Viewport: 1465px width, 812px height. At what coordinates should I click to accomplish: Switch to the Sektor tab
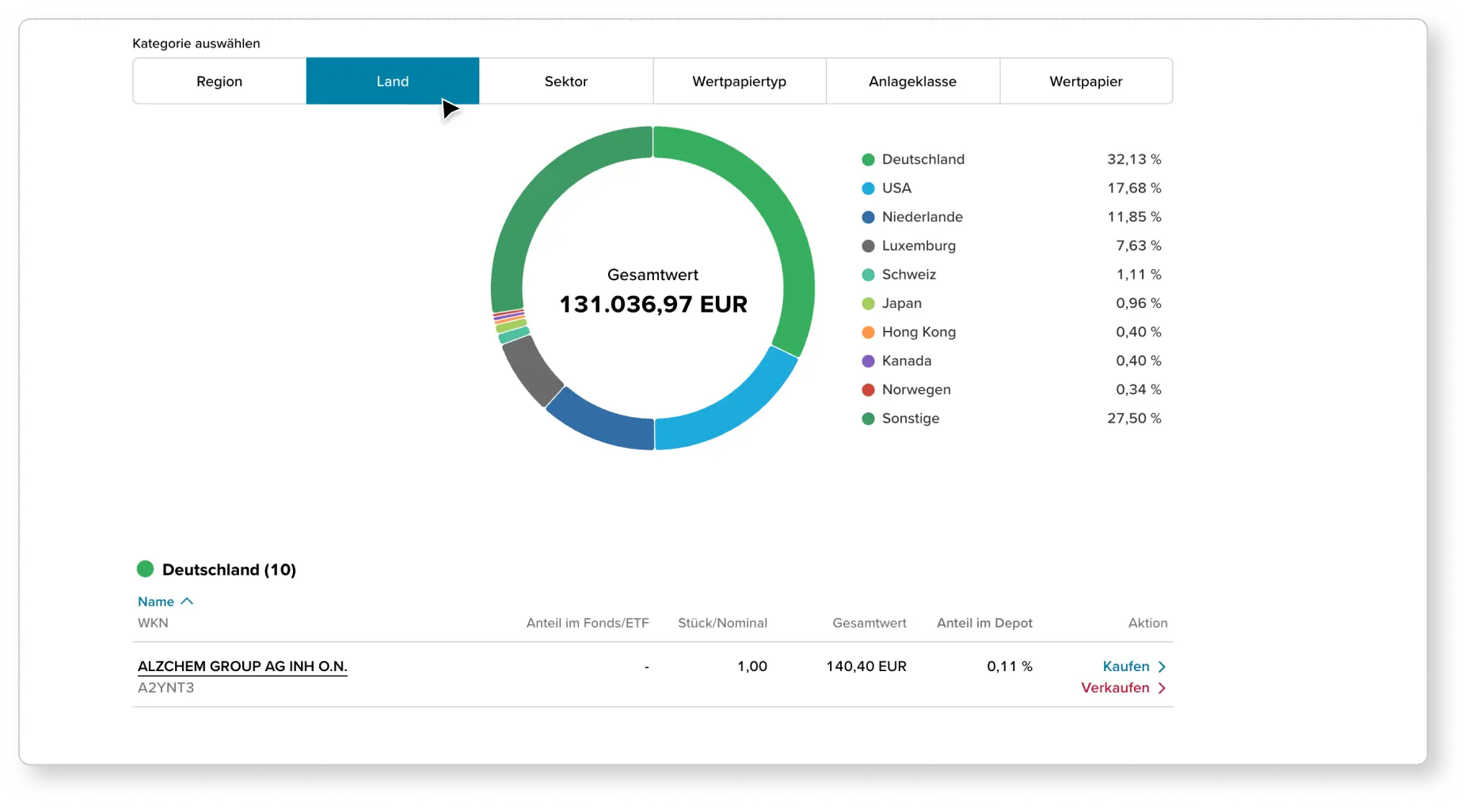pos(565,81)
